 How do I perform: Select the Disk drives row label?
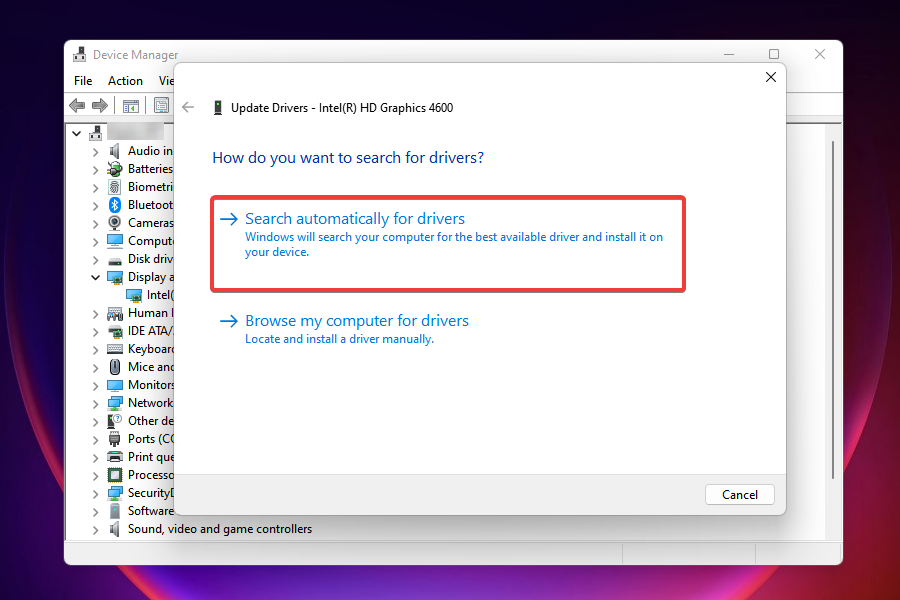pyautogui.click(x=150, y=260)
